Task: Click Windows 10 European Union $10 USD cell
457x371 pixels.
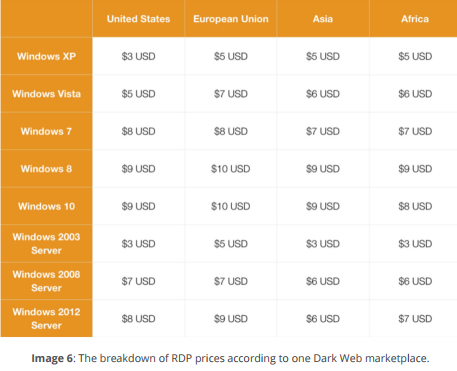Action: point(231,206)
